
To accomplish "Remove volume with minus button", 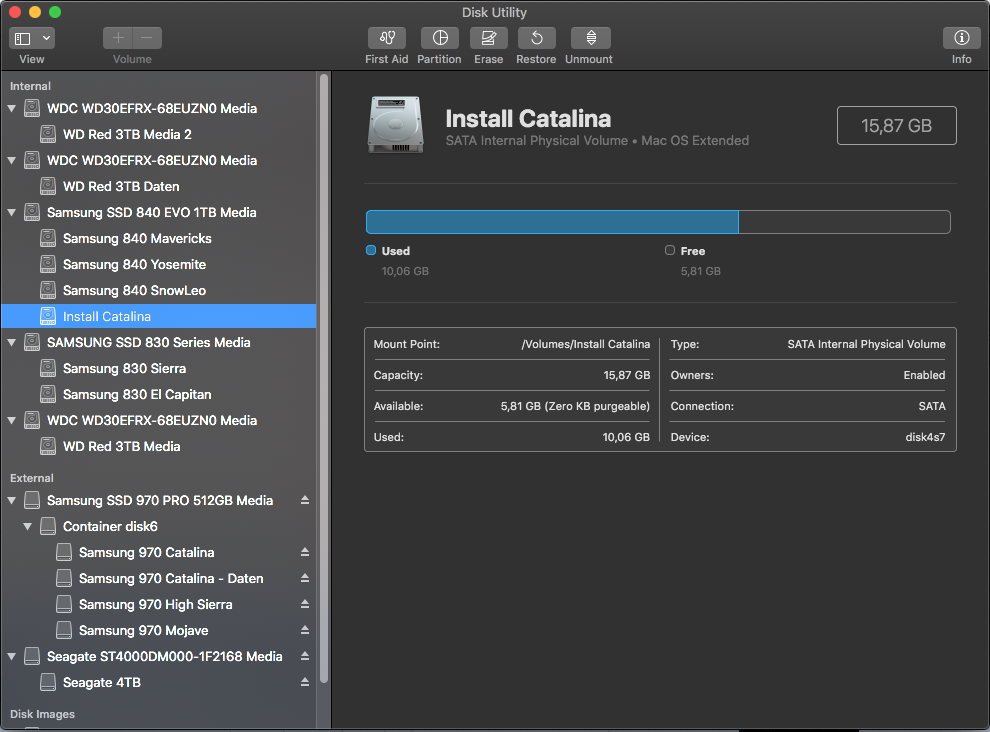I will [x=147, y=38].
